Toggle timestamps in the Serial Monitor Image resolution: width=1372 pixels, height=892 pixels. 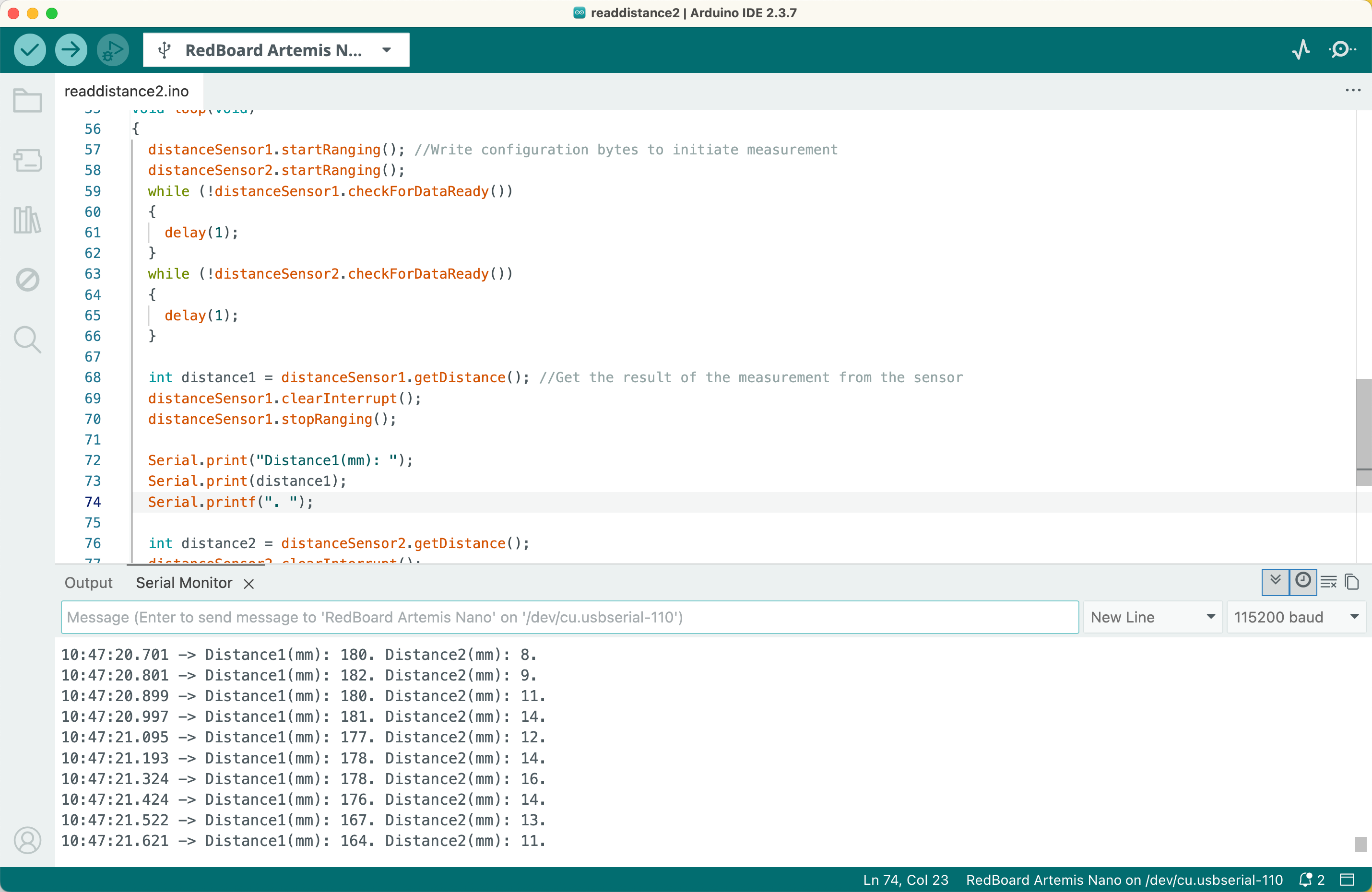pyautogui.click(x=1302, y=582)
